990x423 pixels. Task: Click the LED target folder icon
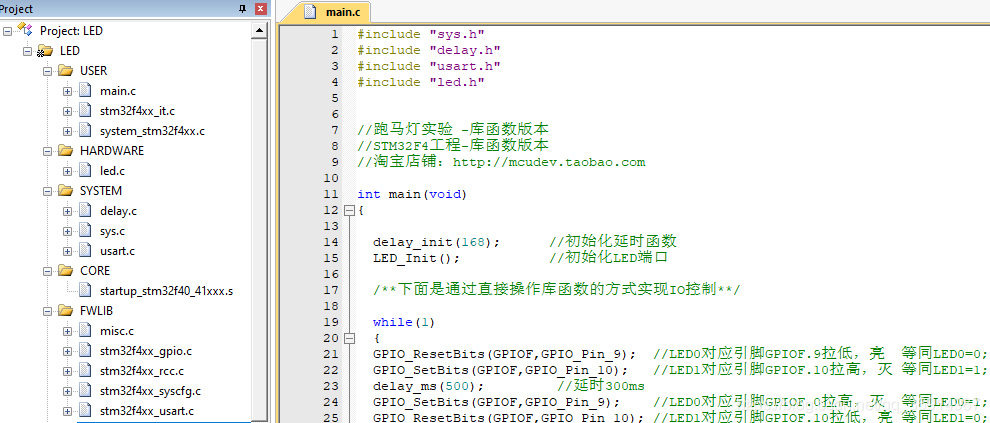click(x=45, y=51)
